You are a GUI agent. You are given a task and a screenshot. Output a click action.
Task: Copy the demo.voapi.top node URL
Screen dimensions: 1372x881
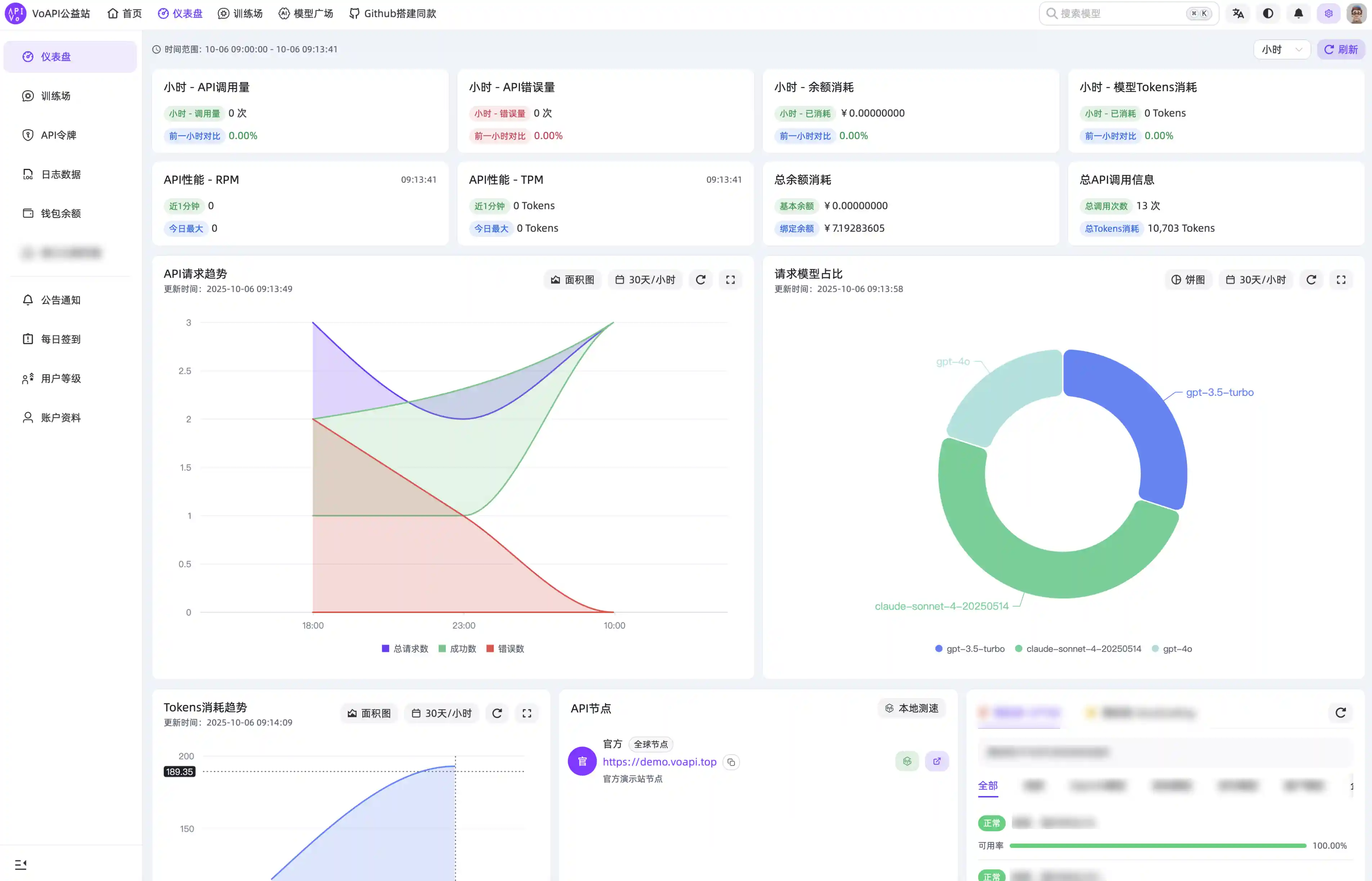coord(731,762)
